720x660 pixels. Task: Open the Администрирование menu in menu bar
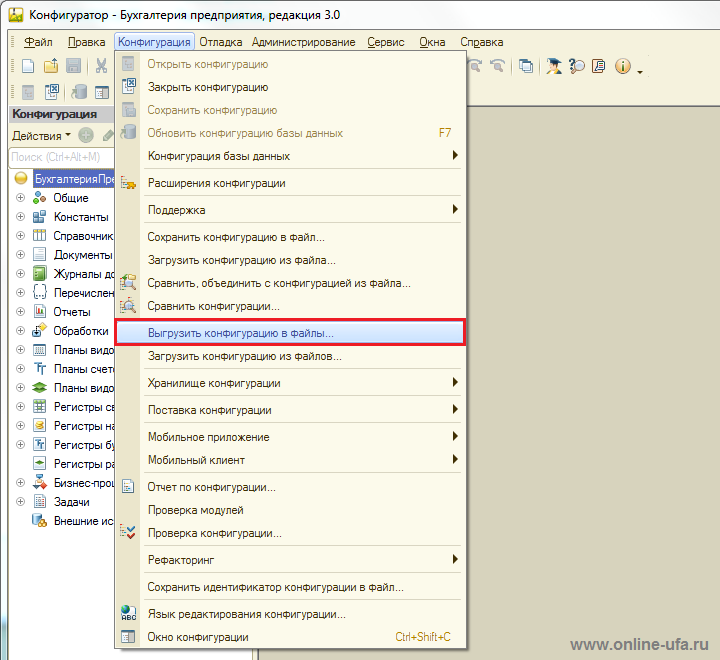coord(303,42)
